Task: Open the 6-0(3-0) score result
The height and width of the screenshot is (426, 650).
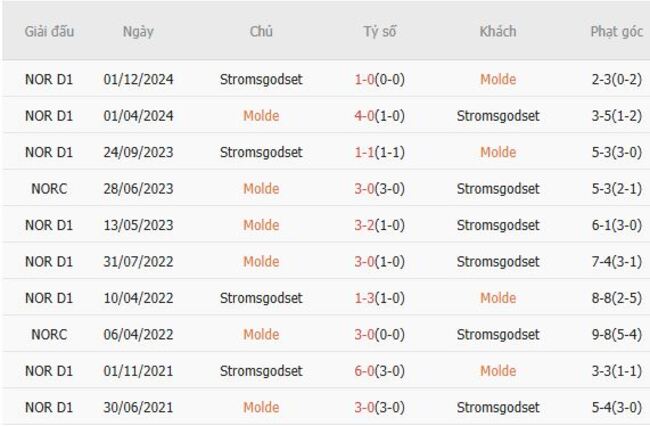Action: [x=379, y=371]
